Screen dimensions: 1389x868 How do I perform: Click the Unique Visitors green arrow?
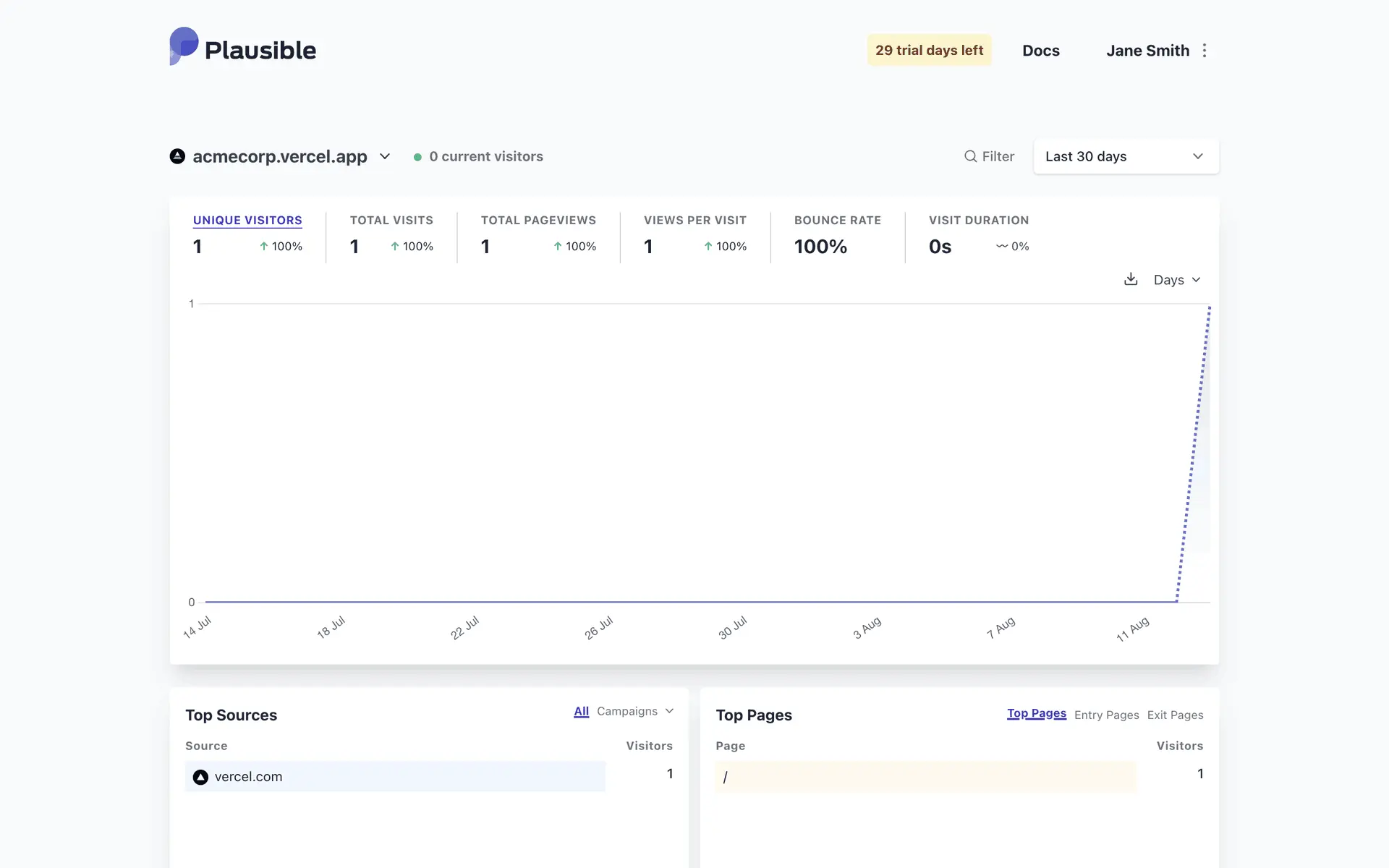click(264, 247)
